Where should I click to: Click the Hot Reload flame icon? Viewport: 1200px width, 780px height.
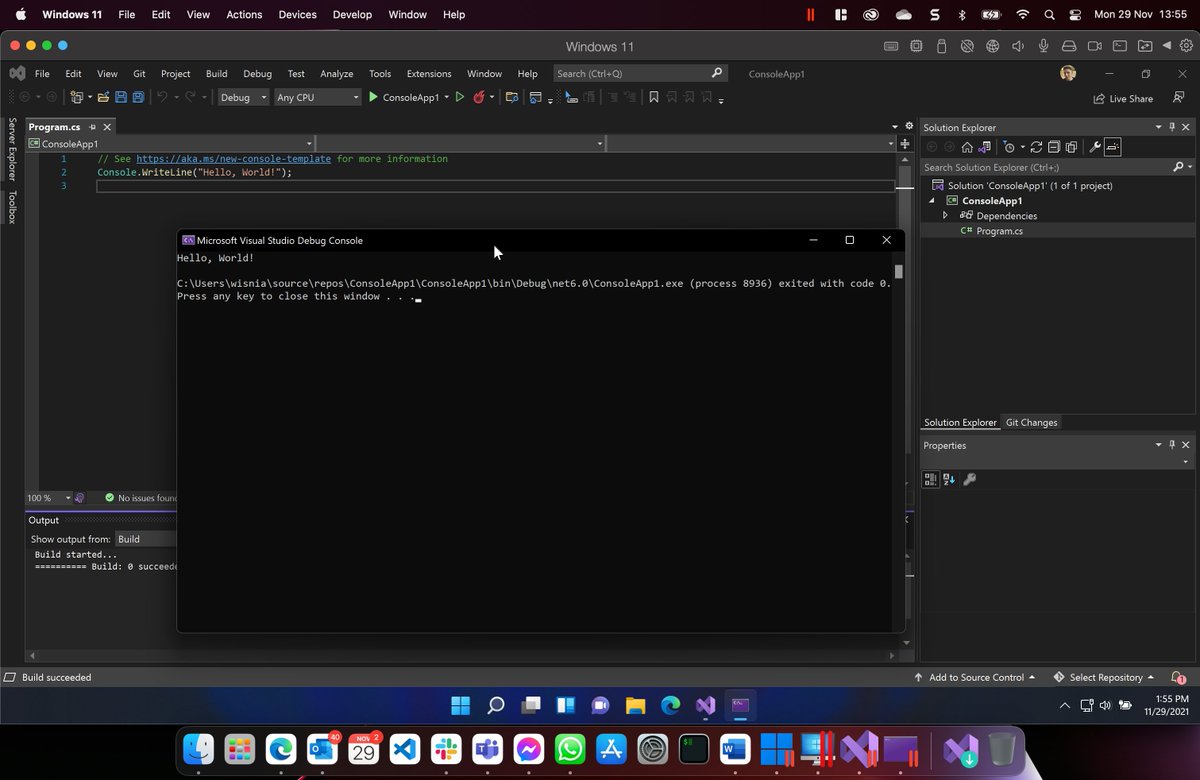click(479, 97)
